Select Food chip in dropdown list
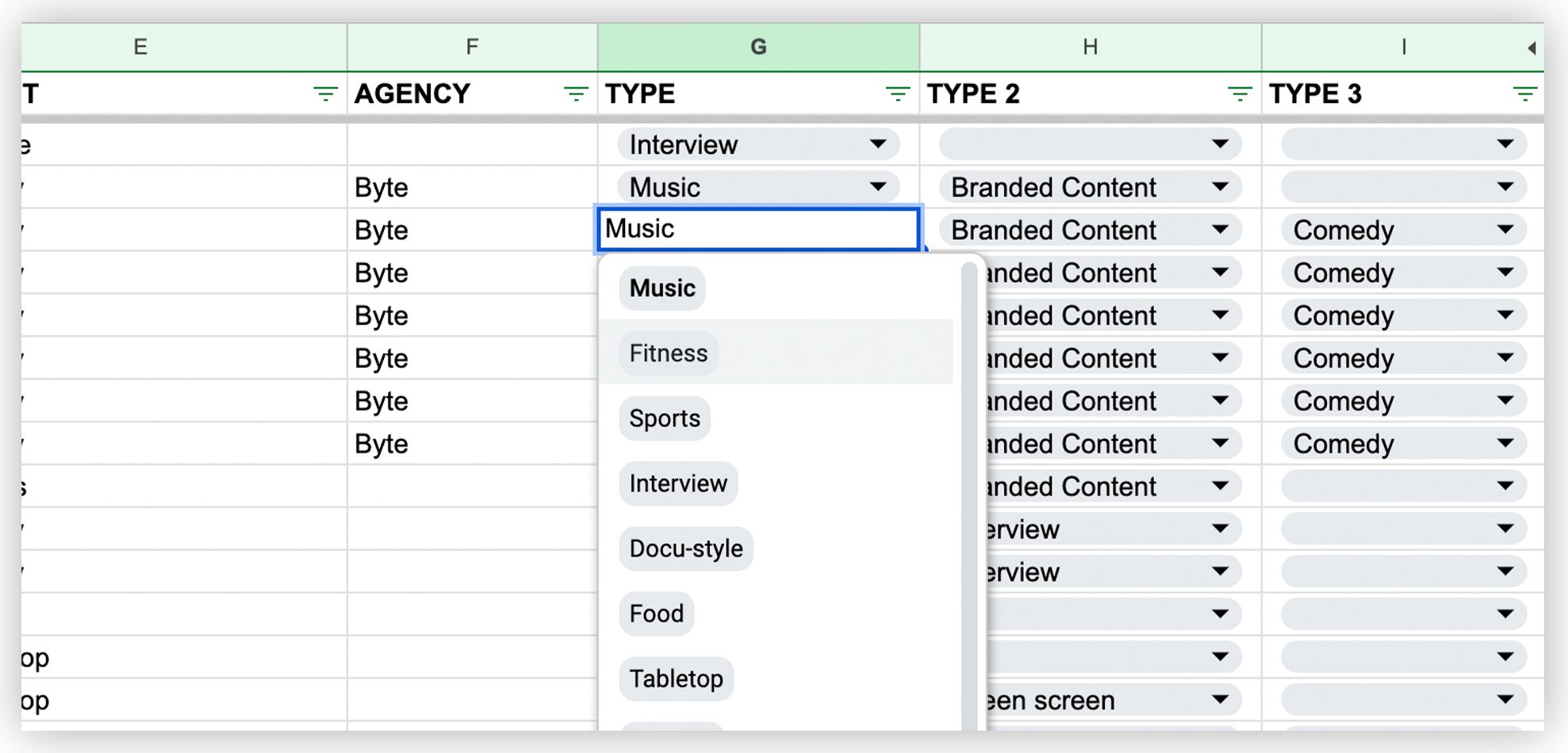1568x753 pixels. 656,613
